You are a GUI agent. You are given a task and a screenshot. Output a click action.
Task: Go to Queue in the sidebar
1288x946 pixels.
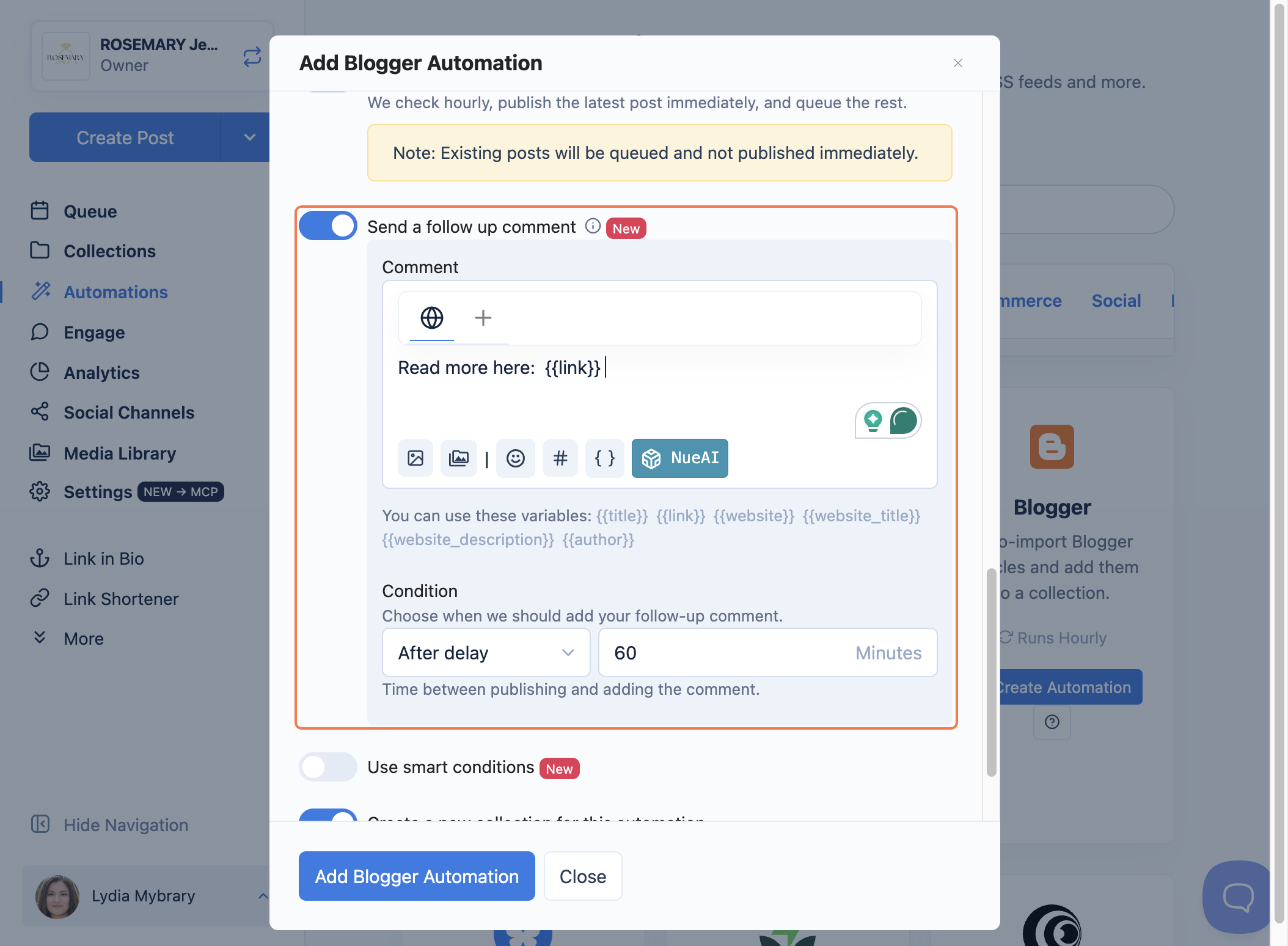(90, 211)
